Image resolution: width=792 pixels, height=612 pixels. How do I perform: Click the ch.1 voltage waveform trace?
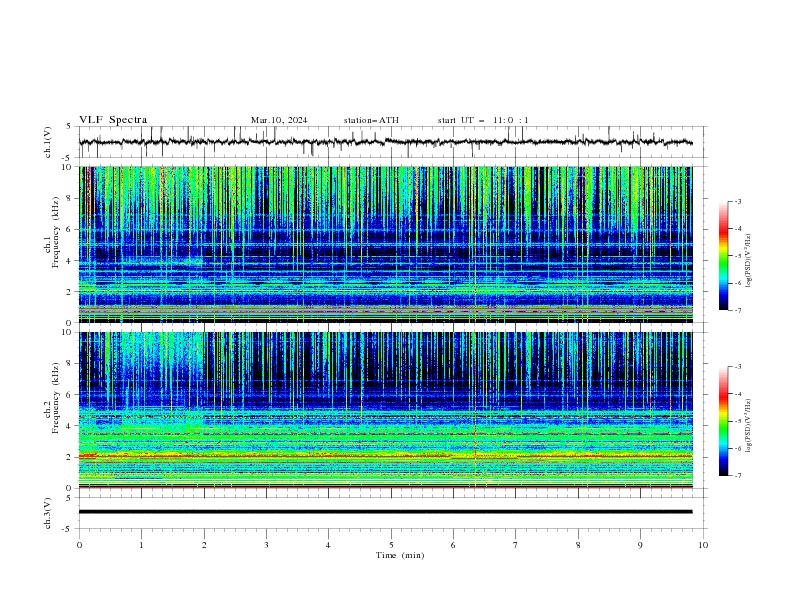385,142
